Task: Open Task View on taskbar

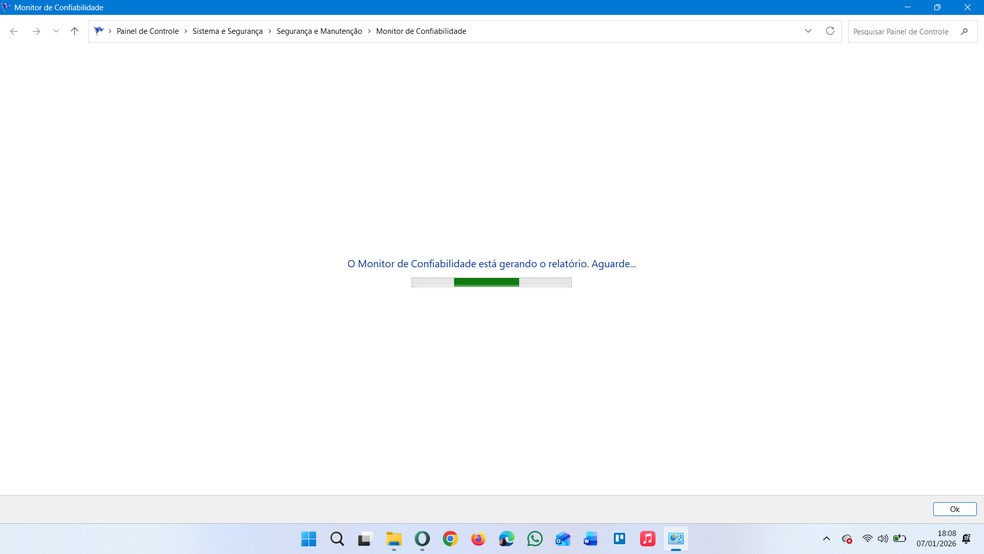Action: [x=365, y=539]
